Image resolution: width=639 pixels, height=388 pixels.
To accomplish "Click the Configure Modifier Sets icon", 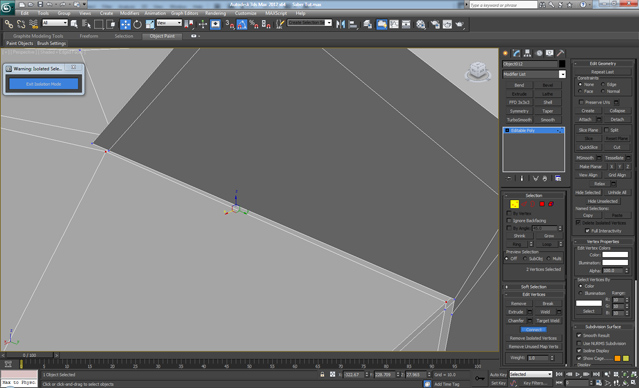I will 558,179.
